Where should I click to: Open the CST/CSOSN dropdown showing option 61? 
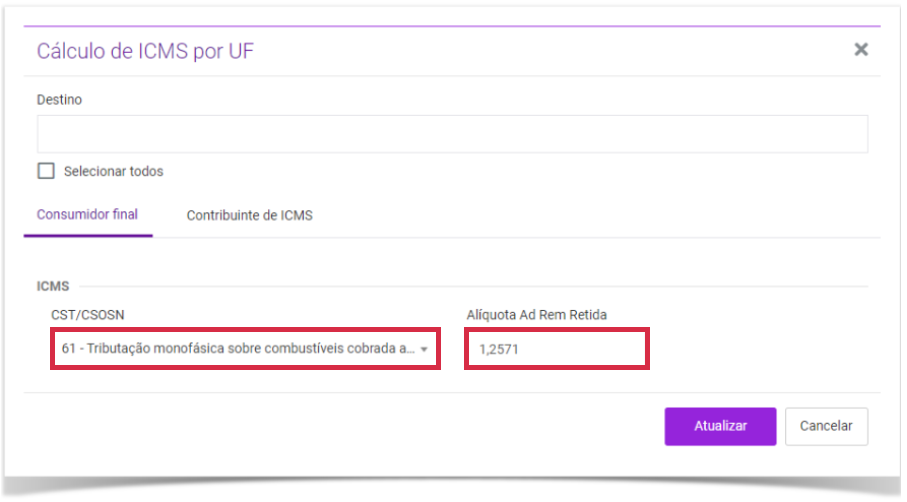click(x=245, y=348)
